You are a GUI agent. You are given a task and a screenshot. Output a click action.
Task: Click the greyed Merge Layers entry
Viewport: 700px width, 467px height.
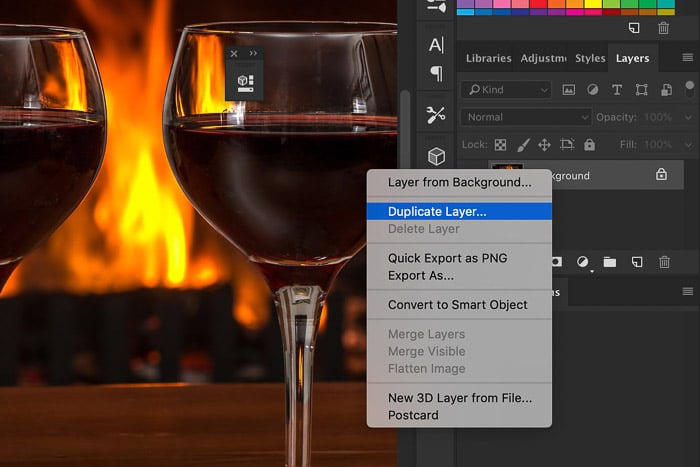click(459, 334)
